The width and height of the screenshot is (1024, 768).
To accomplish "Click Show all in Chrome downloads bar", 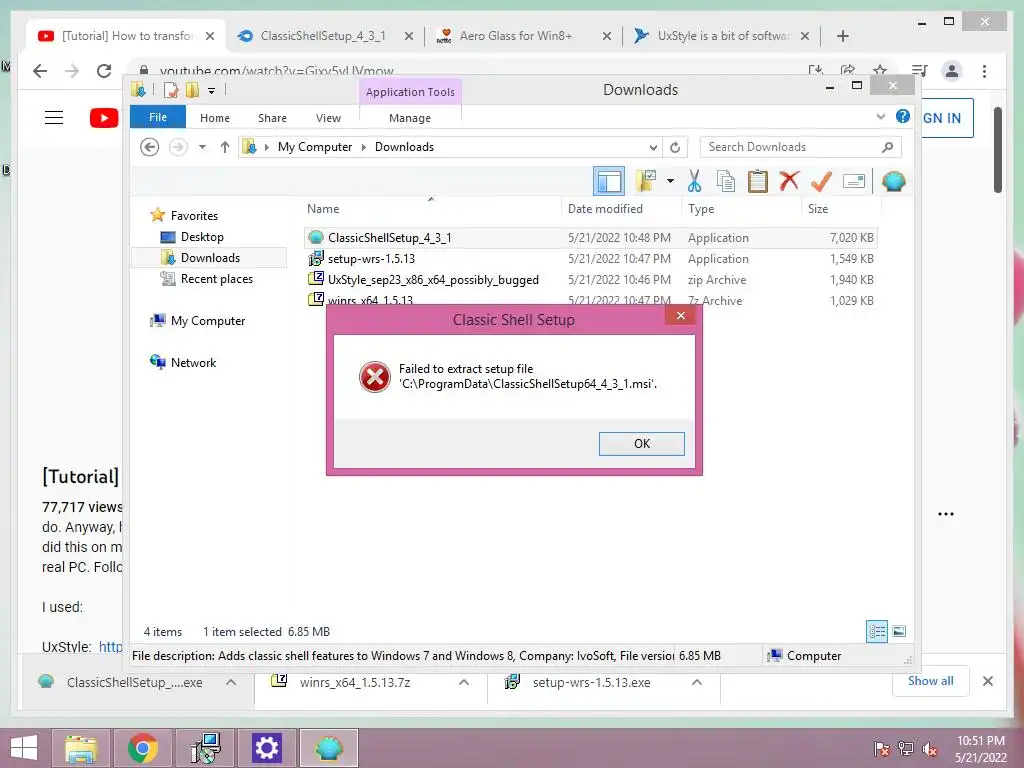I will point(931,680).
